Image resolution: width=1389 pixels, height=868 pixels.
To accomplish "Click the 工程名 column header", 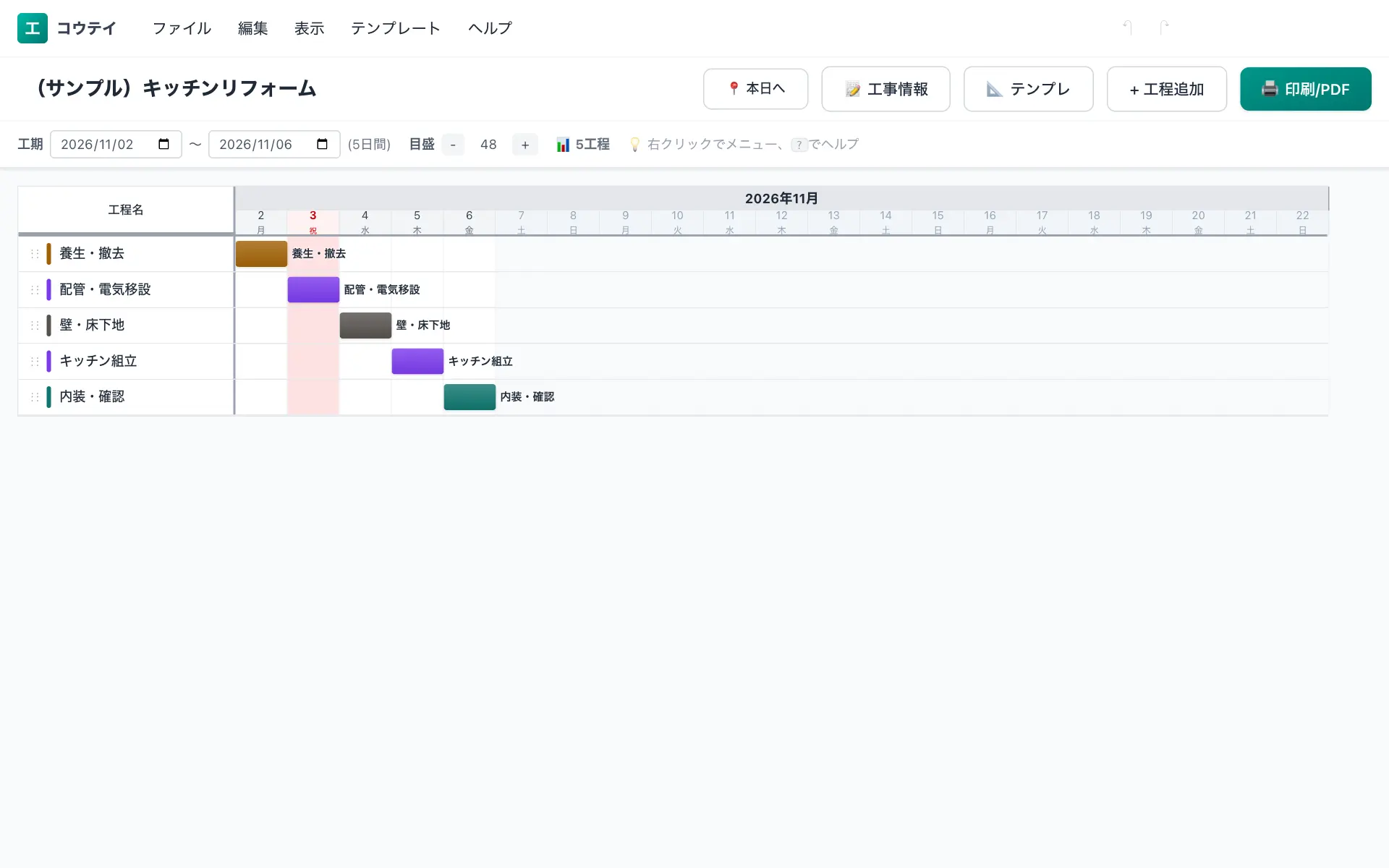I will (126, 210).
